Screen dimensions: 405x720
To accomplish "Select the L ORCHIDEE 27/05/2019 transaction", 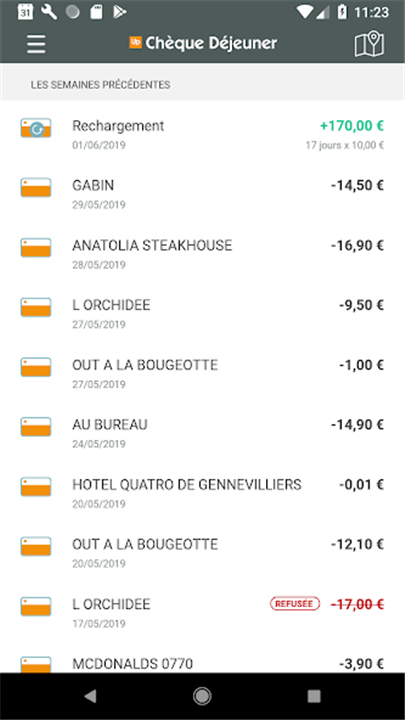I will point(202,314).
